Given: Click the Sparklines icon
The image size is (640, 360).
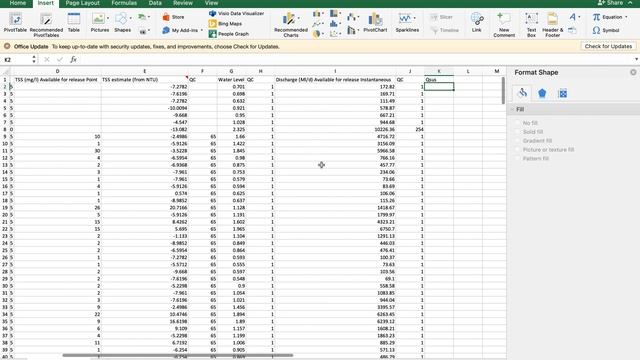Looking at the screenshot, I should [x=404, y=18].
